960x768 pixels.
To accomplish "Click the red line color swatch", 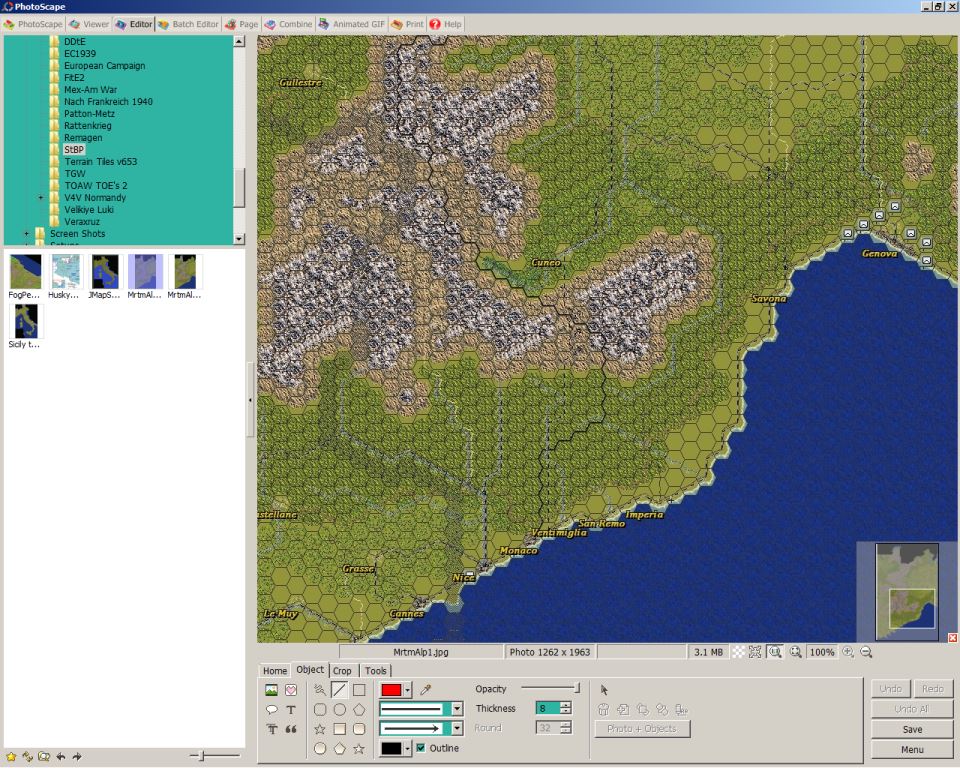I will point(391,690).
